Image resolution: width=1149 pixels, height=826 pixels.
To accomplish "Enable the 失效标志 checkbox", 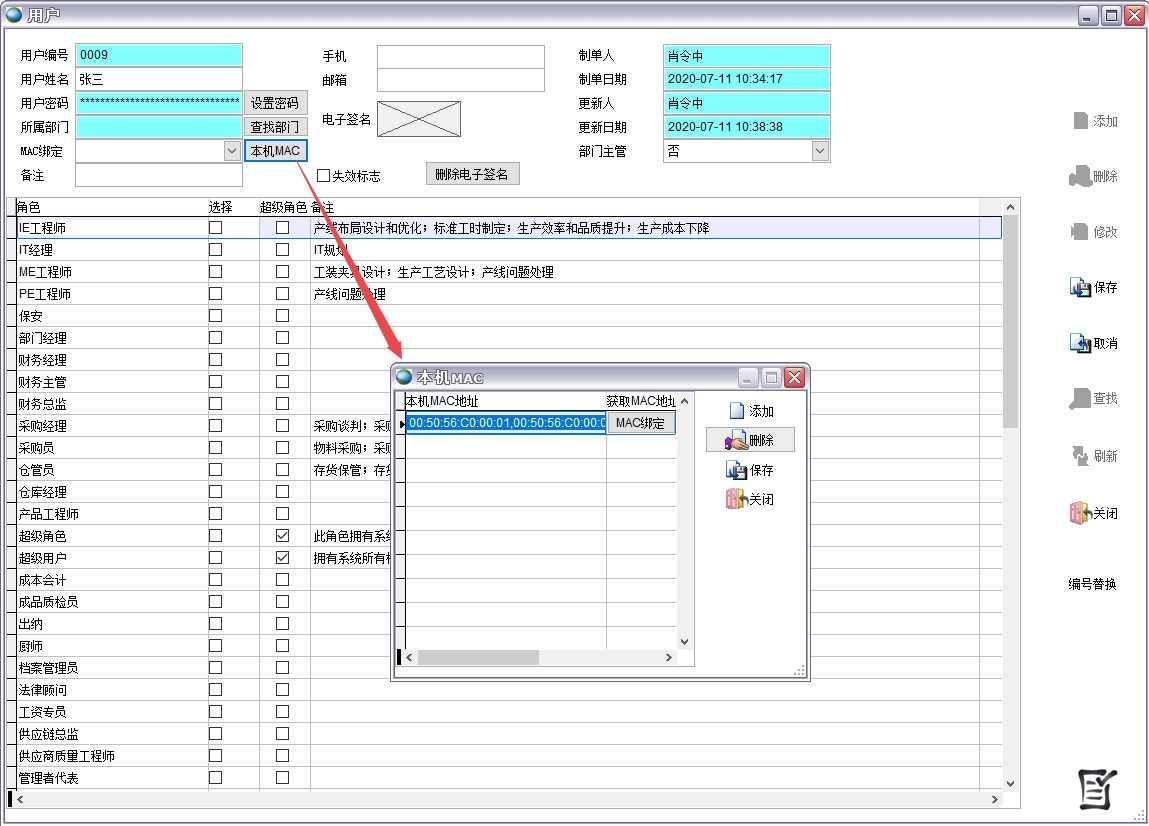I will point(323,176).
